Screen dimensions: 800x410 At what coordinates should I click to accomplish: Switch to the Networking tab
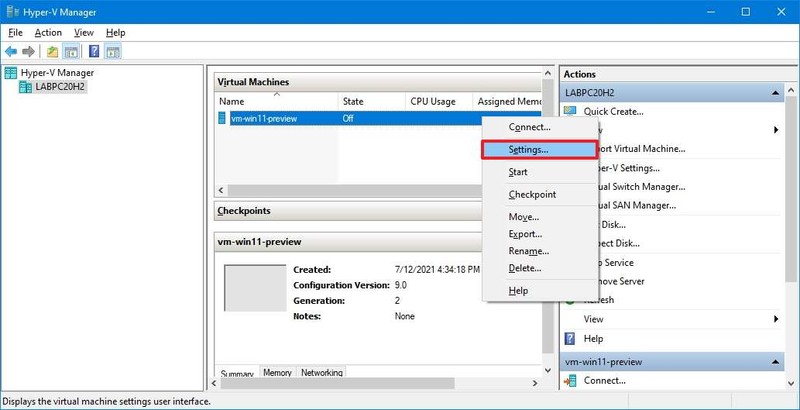(x=321, y=372)
